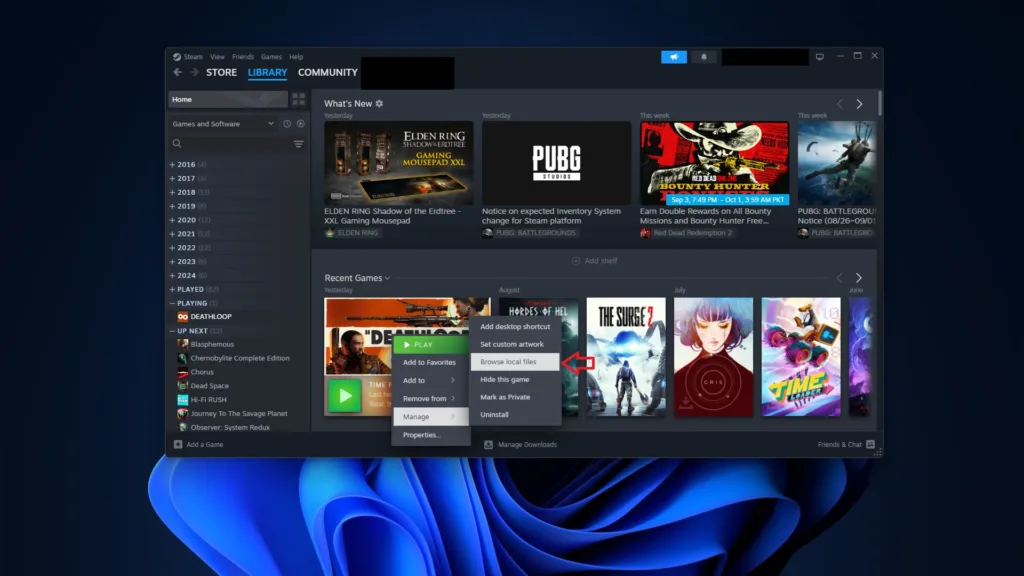Click the Add shelf plus icon

point(575,261)
